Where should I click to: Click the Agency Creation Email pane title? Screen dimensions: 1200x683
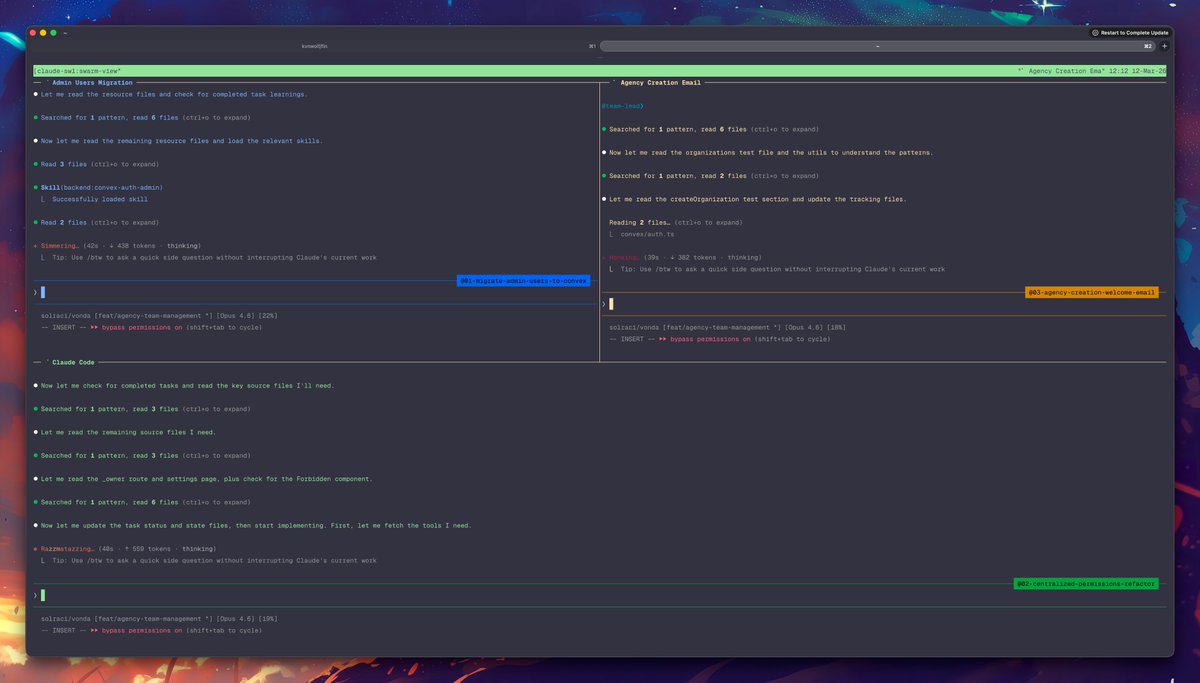tap(661, 83)
